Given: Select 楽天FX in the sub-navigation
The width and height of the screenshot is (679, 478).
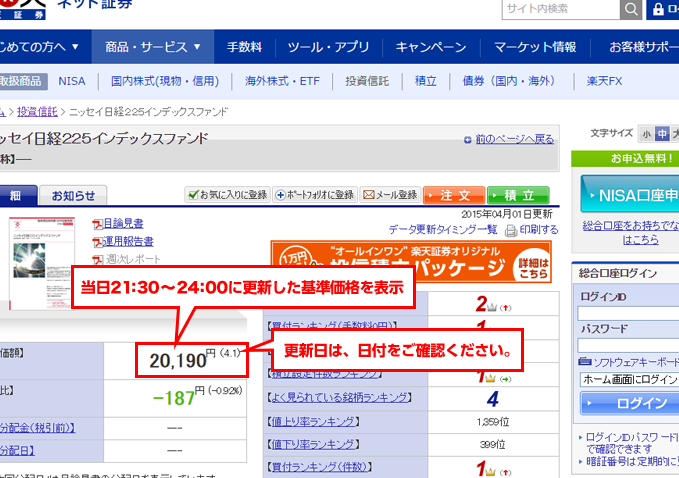Looking at the screenshot, I should click(605, 81).
